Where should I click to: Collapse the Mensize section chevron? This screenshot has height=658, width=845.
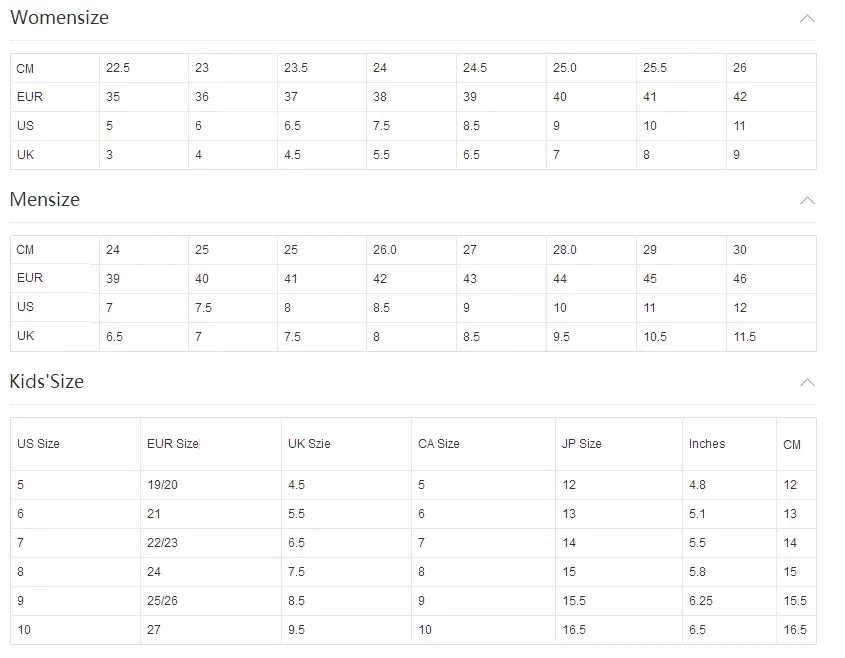click(x=807, y=200)
